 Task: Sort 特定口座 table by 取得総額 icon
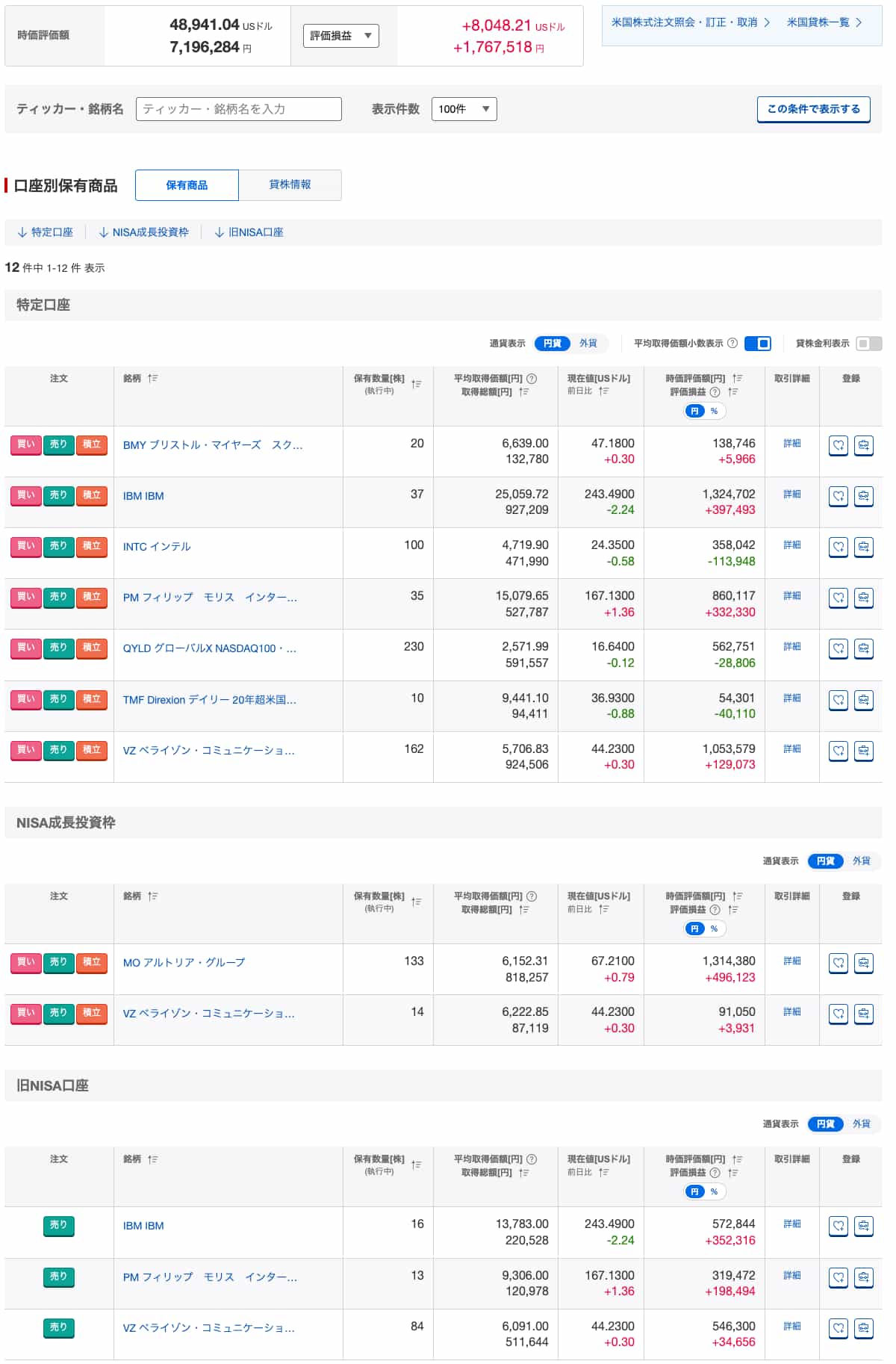[524, 391]
